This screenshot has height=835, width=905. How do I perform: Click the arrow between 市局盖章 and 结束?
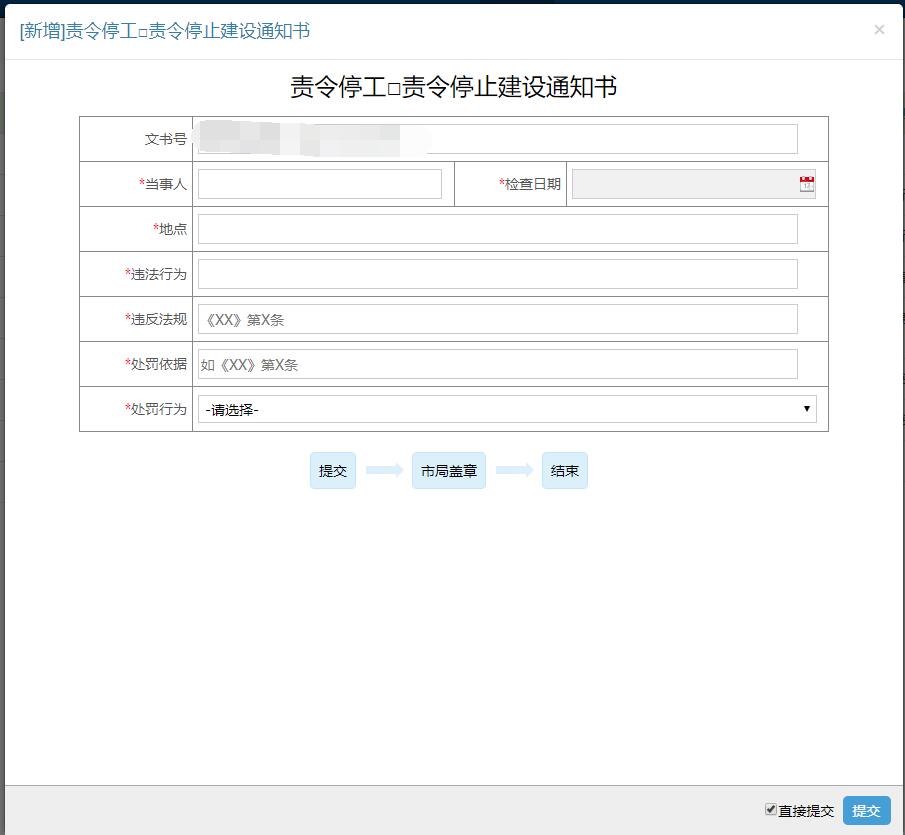click(514, 471)
